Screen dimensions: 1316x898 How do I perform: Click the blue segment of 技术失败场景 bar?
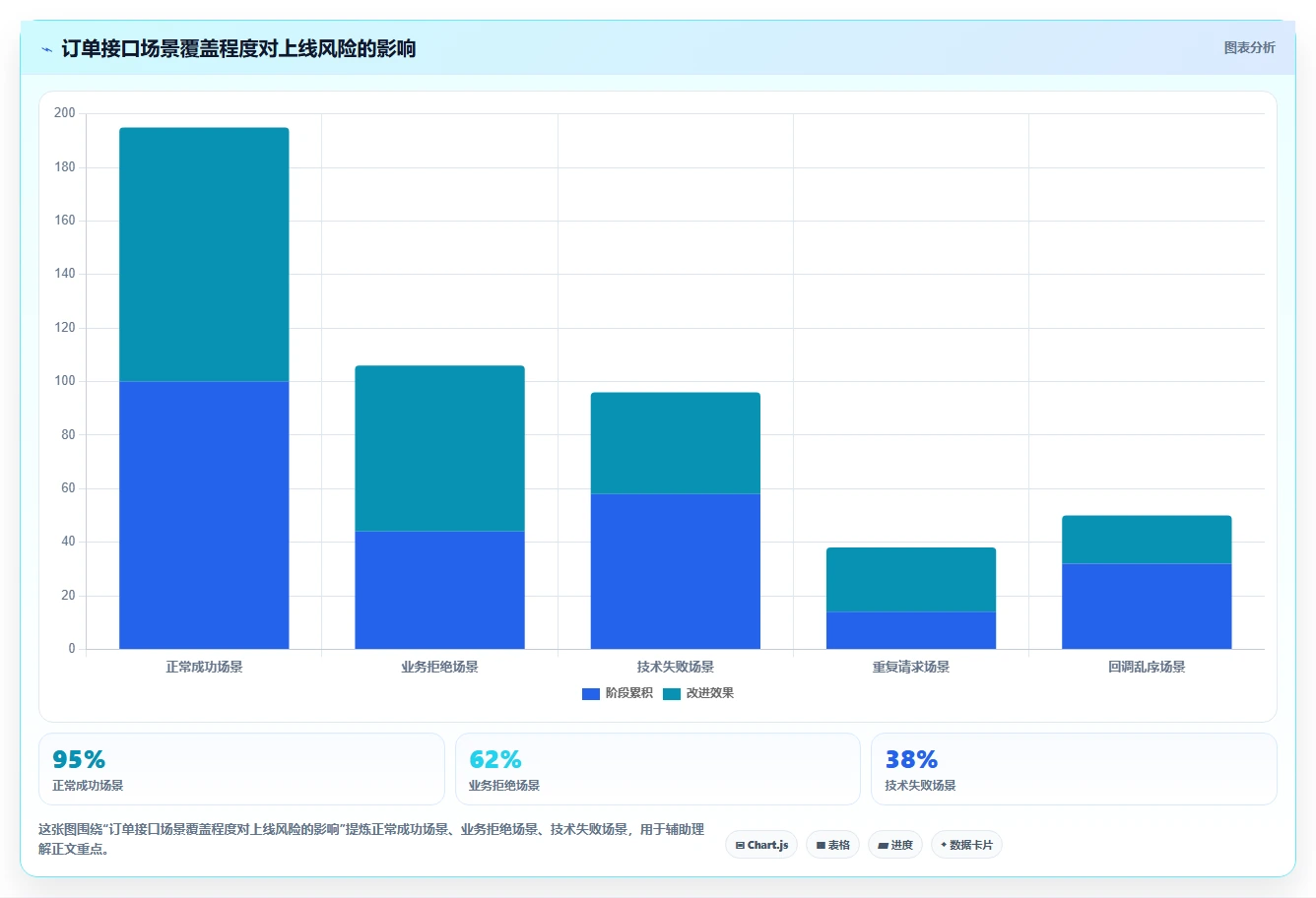675,571
